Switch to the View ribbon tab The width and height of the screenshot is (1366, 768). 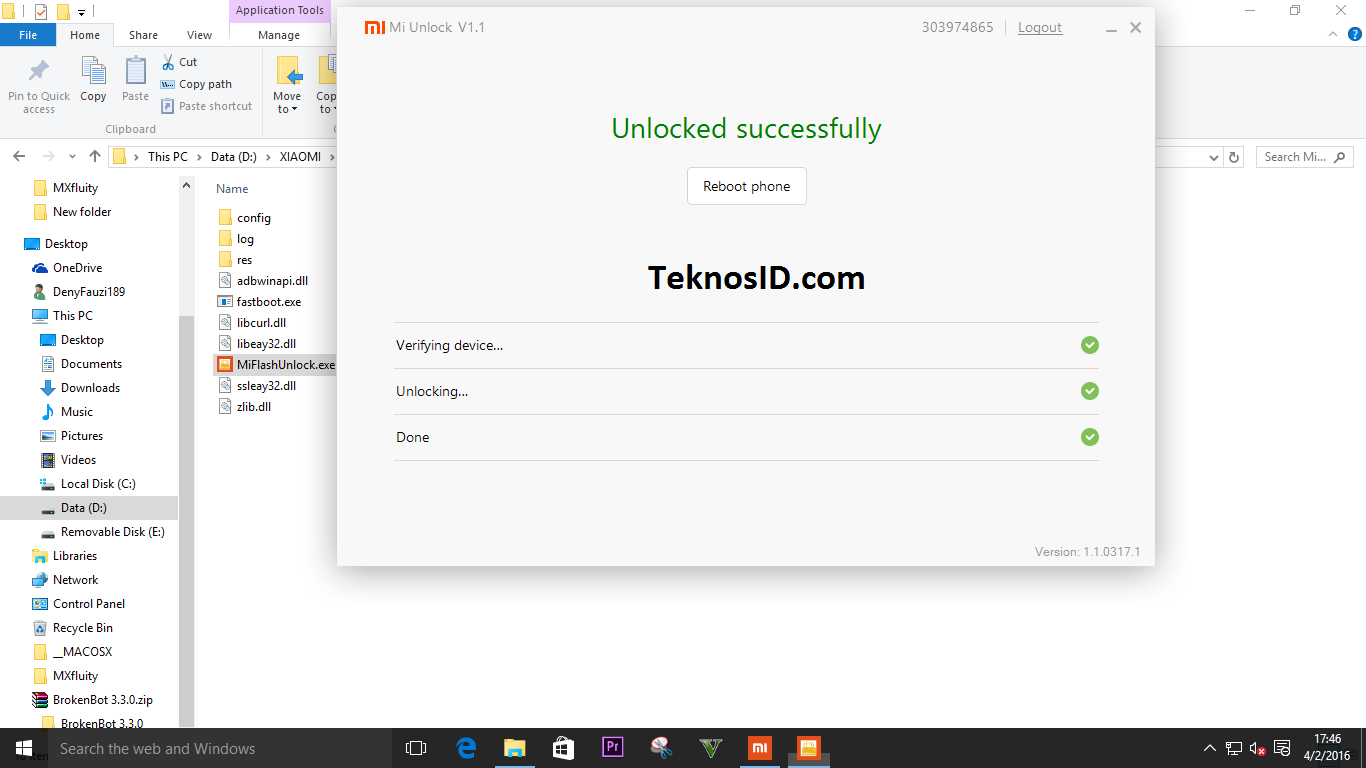pyautogui.click(x=199, y=35)
